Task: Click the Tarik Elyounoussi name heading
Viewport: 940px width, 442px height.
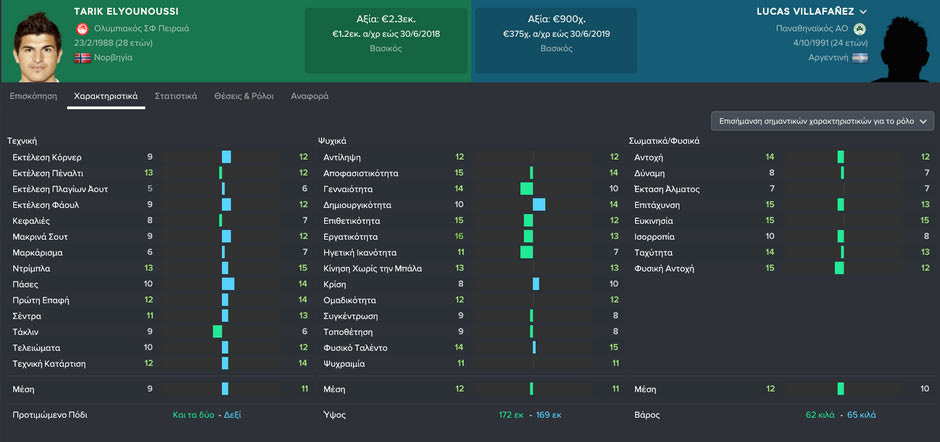Action: 124,11
